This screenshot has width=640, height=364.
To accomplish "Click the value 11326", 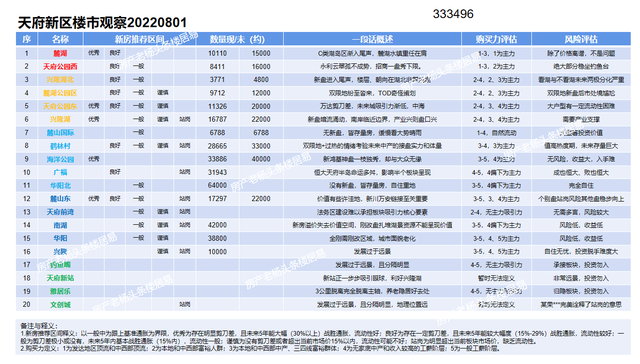I will point(217,106).
